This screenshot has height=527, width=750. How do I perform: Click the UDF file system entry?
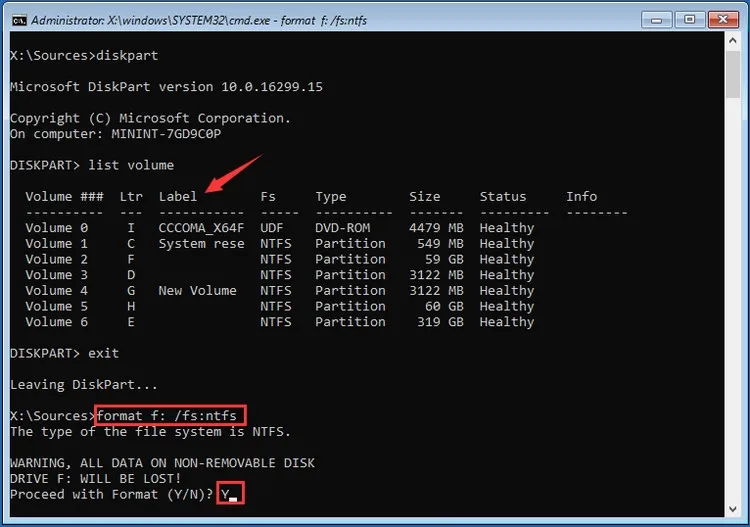tap(272, 228)
